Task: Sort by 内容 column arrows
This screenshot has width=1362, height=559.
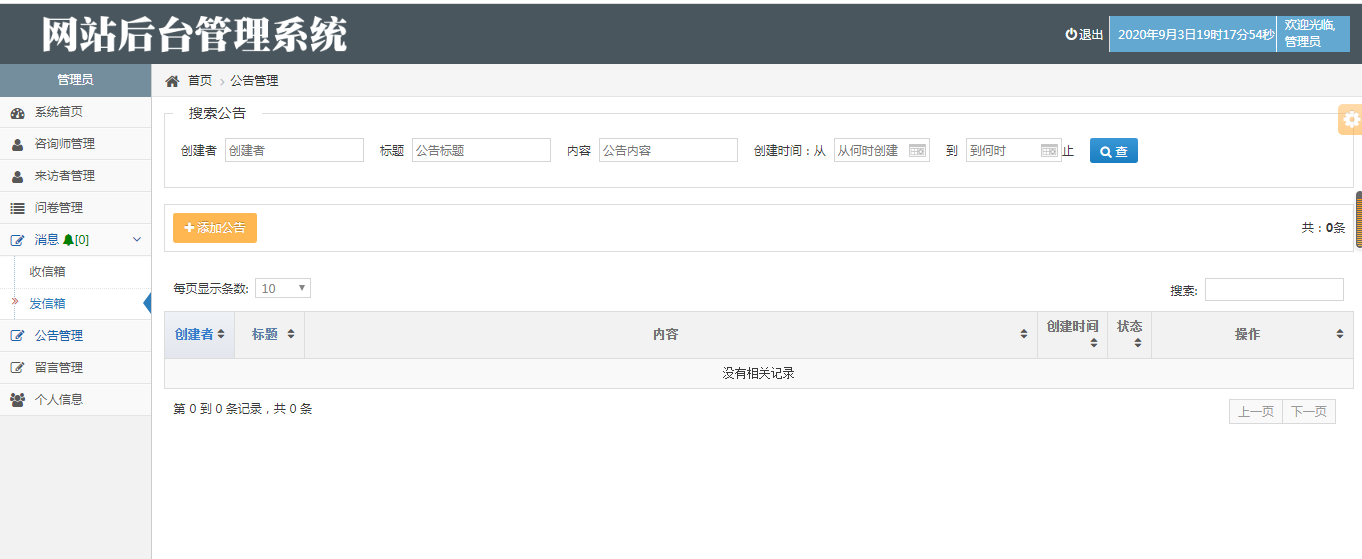Action: tap(1024, 335)
